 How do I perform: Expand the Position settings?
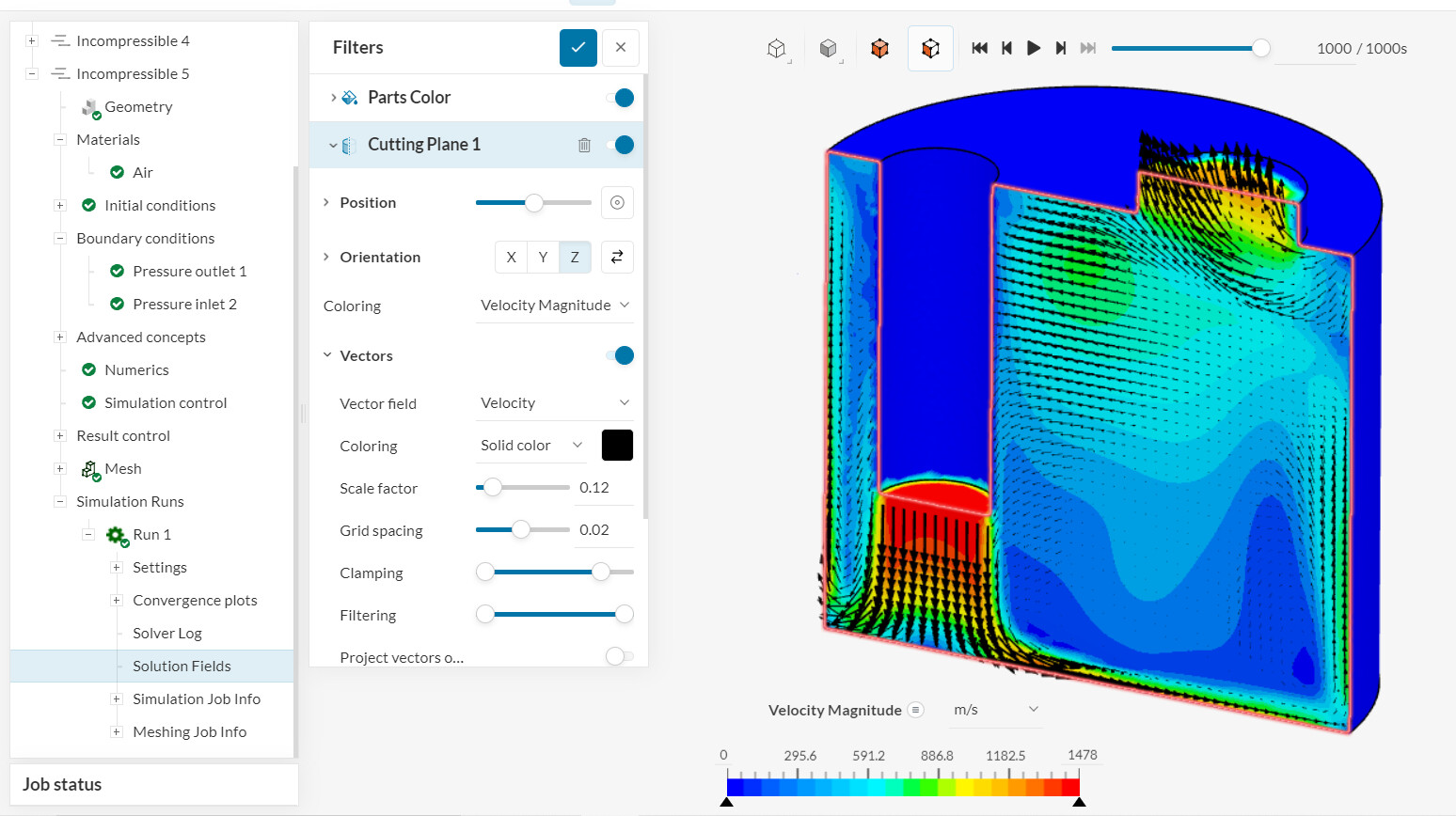tap(326, 202)
